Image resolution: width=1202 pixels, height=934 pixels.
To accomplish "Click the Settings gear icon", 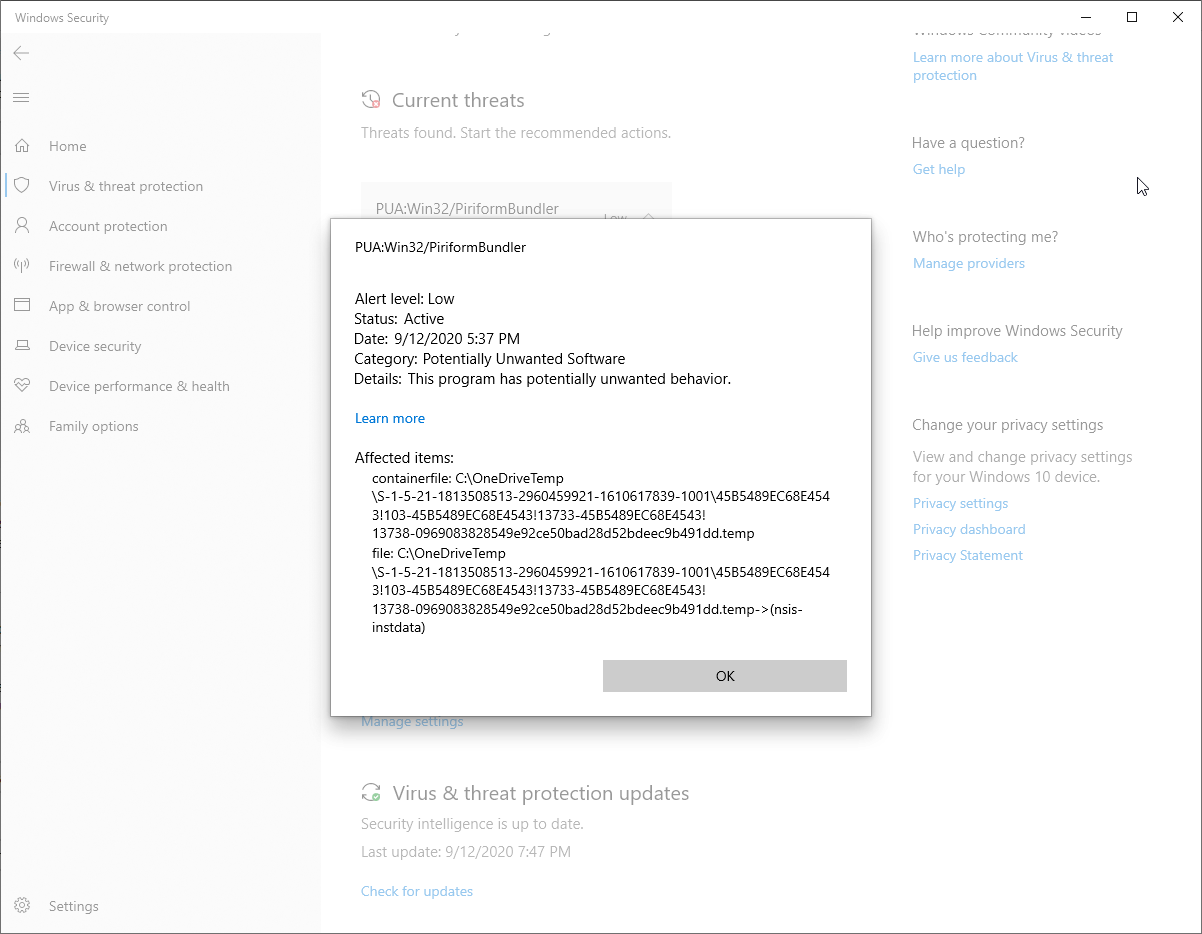I will coord(22,906).
